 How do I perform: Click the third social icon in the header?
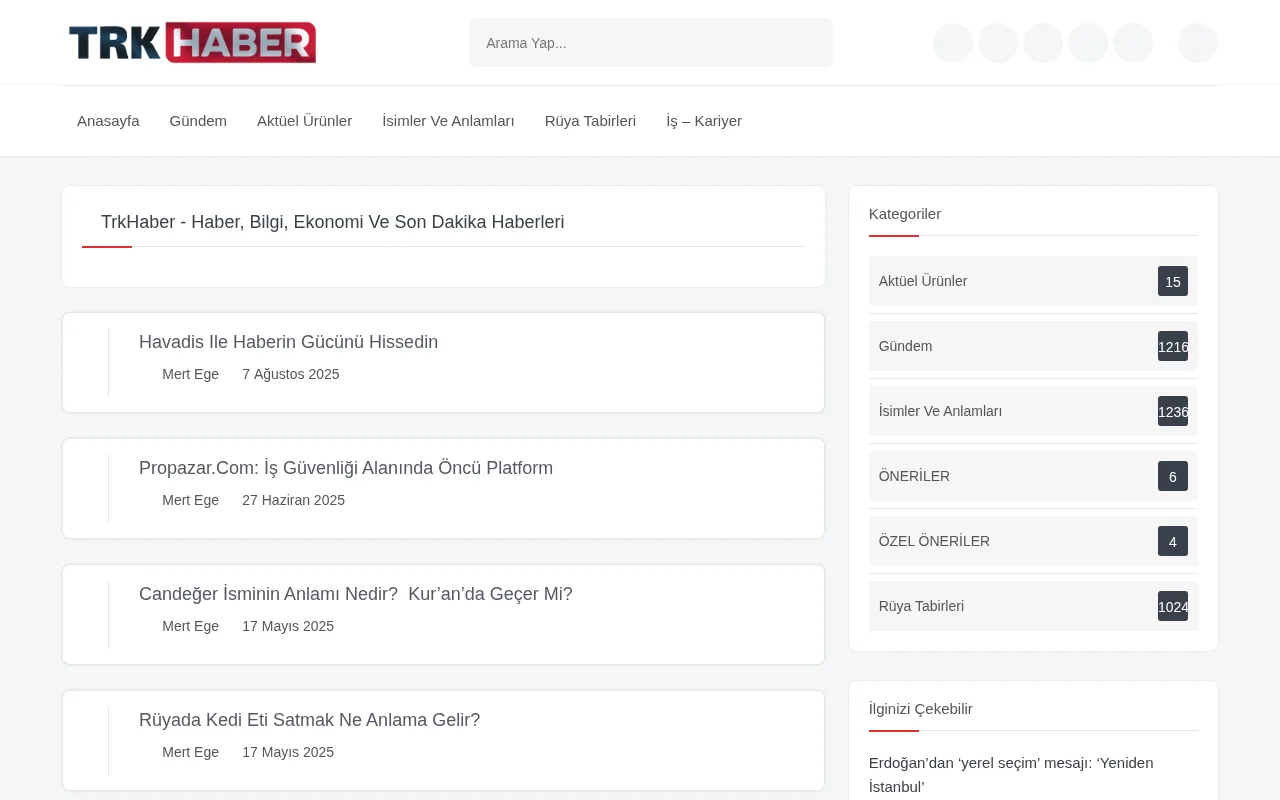pos(1042,43)
